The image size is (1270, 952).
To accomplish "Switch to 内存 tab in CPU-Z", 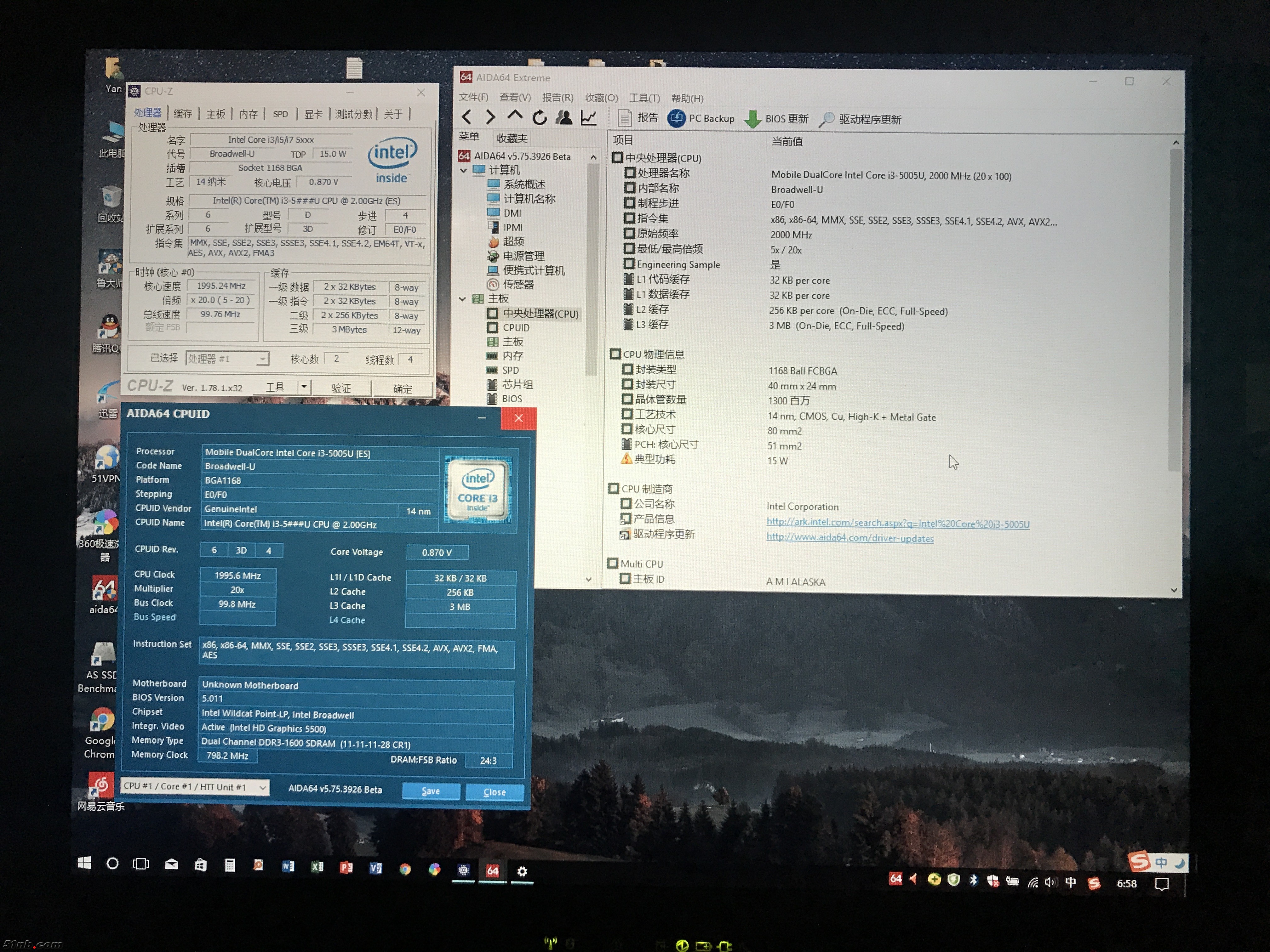I will pos(249,114).
